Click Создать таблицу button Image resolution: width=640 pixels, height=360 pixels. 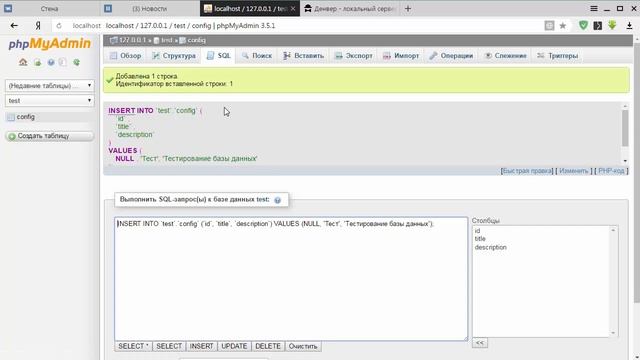pyautogui.click(x=49, y=136)
